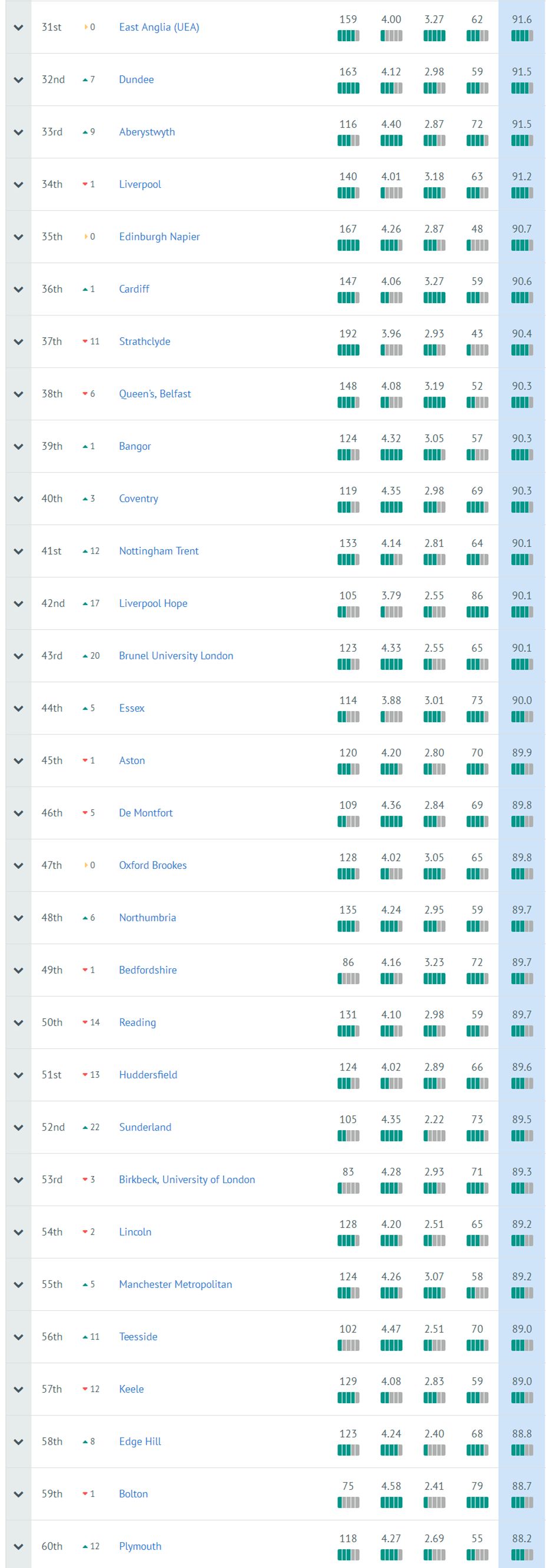Click the yellow no-change arrow for Oxford Brookes
The height and width of the screenshot is (1568, 546).
86,866
